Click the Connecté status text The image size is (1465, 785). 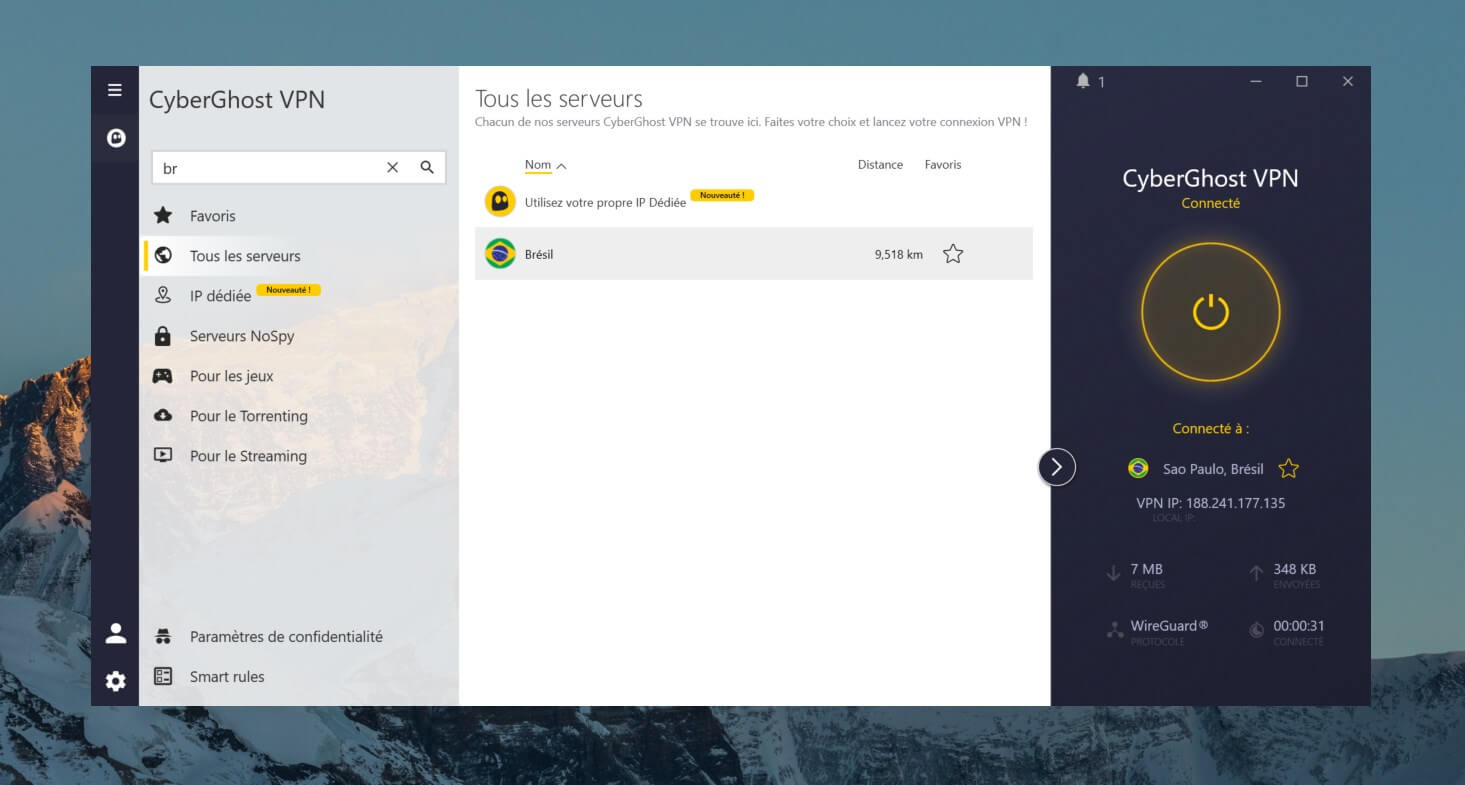1210,203
